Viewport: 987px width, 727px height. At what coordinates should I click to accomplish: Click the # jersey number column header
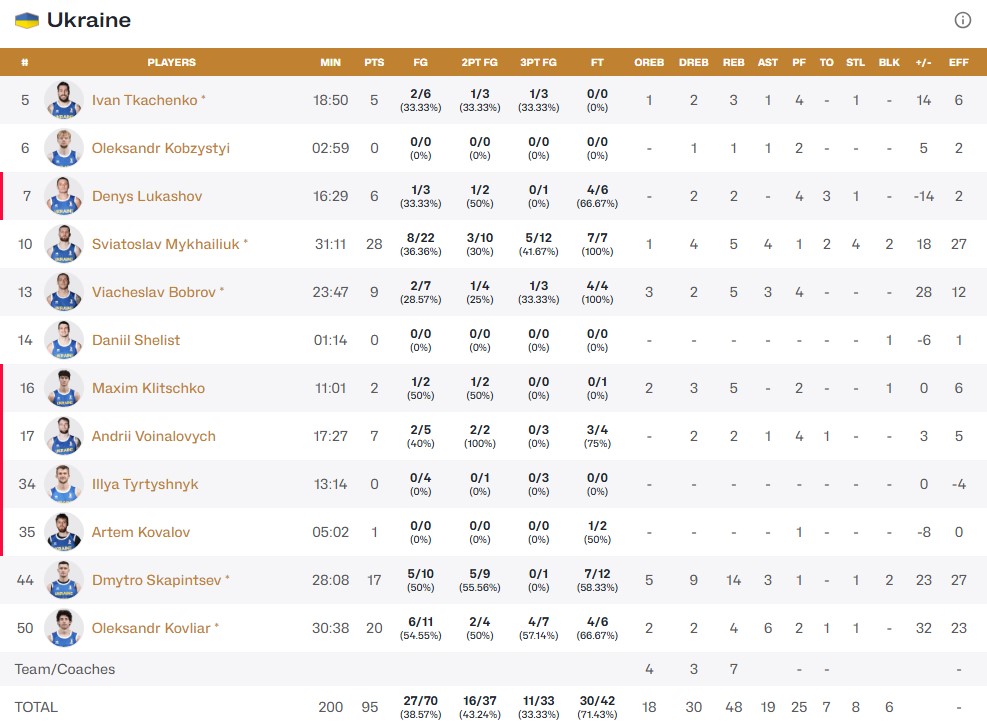tap(25, 62)
